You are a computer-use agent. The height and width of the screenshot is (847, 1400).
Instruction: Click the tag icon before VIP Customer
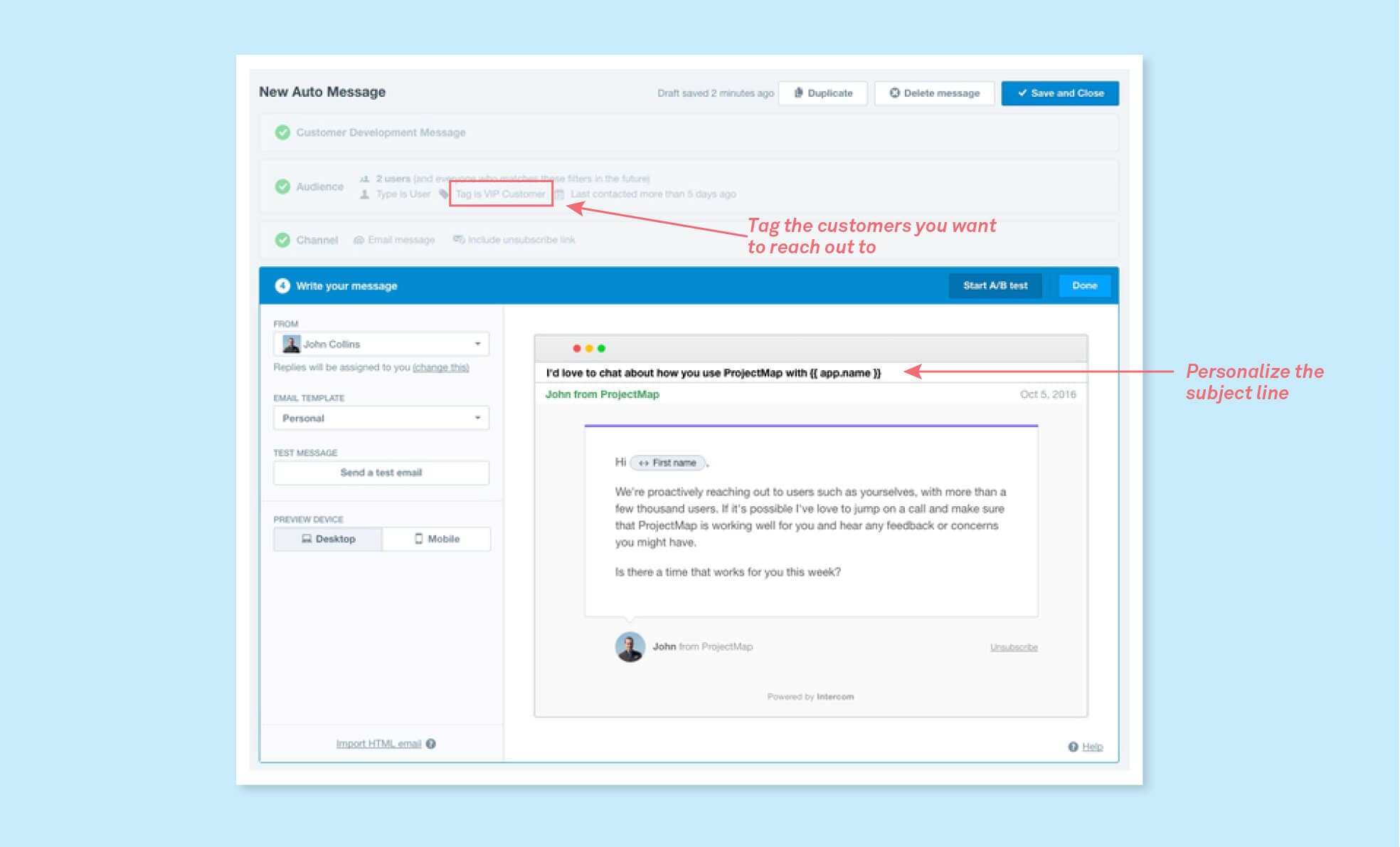pyautogui.click(x=444, y=194)
